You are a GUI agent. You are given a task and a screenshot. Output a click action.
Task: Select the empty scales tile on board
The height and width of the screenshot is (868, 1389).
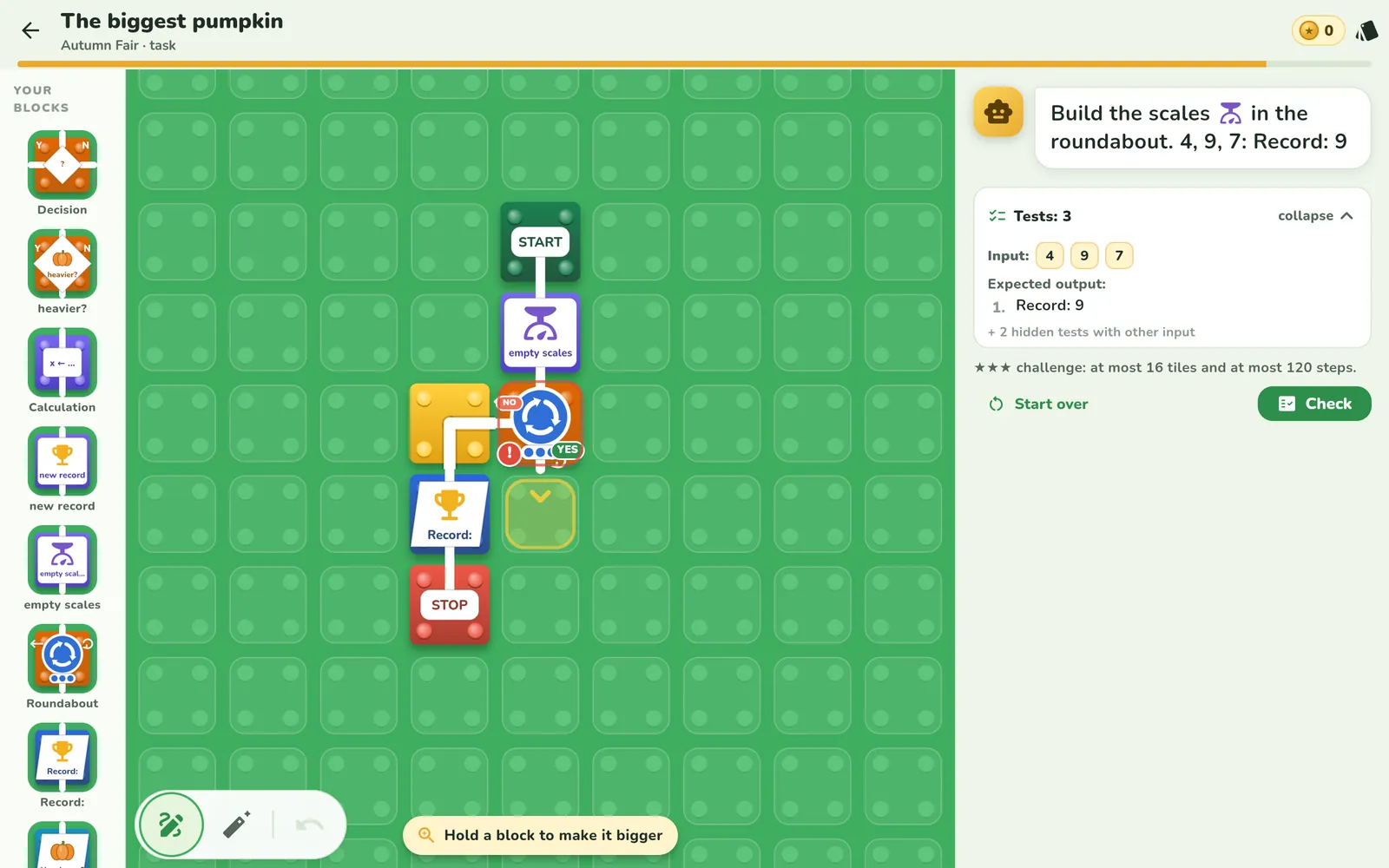pyautogui.click(x=540, y=333)
